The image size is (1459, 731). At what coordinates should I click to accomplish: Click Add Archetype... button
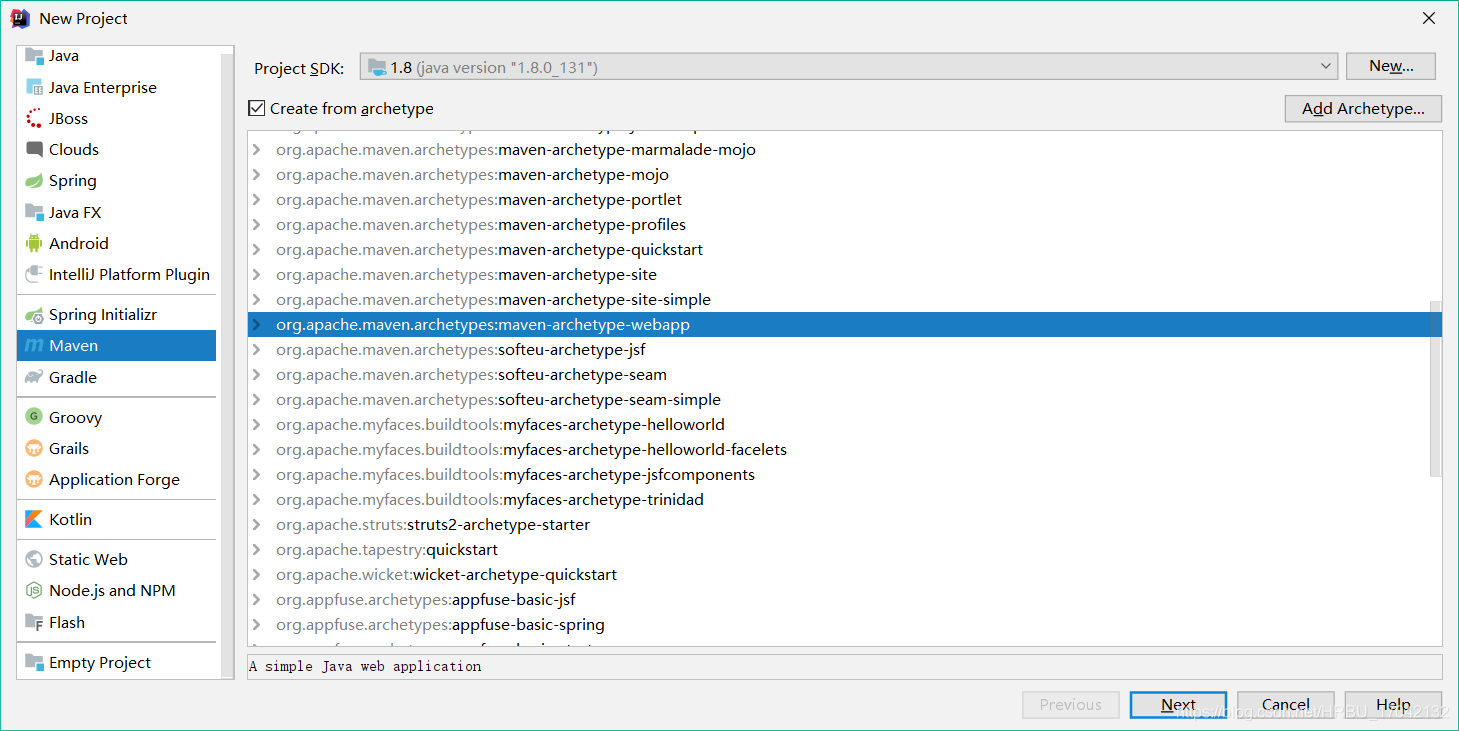[x=1363, y=108]
